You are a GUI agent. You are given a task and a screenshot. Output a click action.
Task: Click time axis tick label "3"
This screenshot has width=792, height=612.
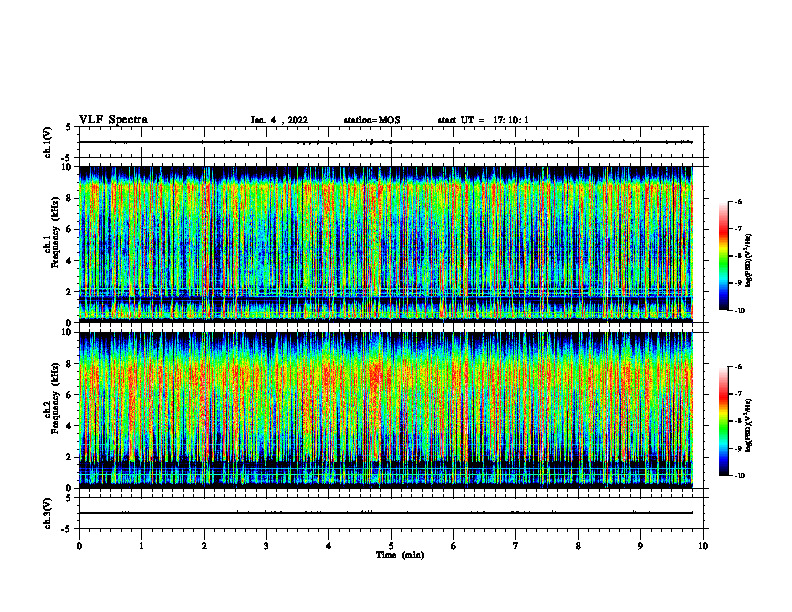(x=267, y=546)
